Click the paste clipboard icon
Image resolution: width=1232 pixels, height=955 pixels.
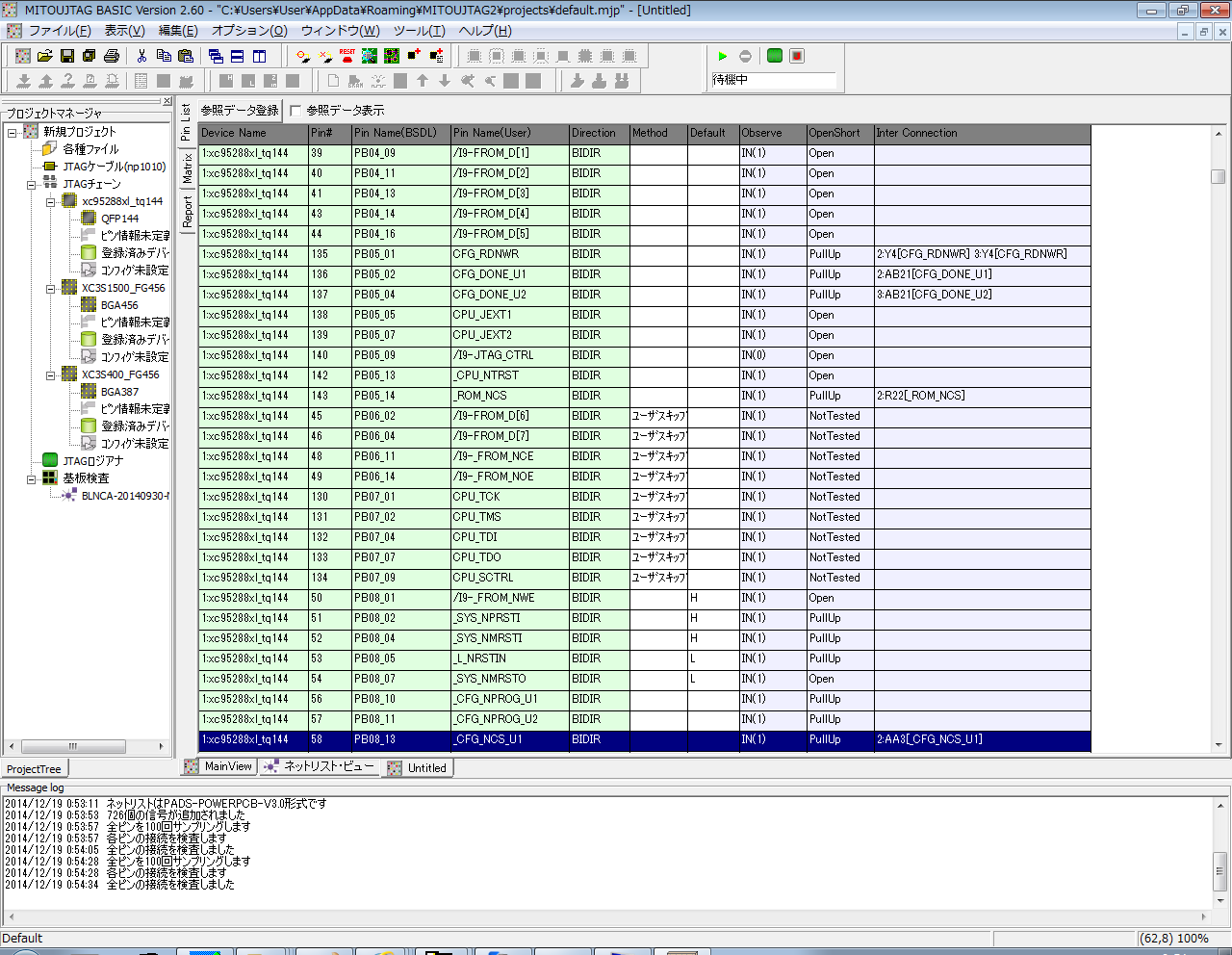(x=186, y=56)
